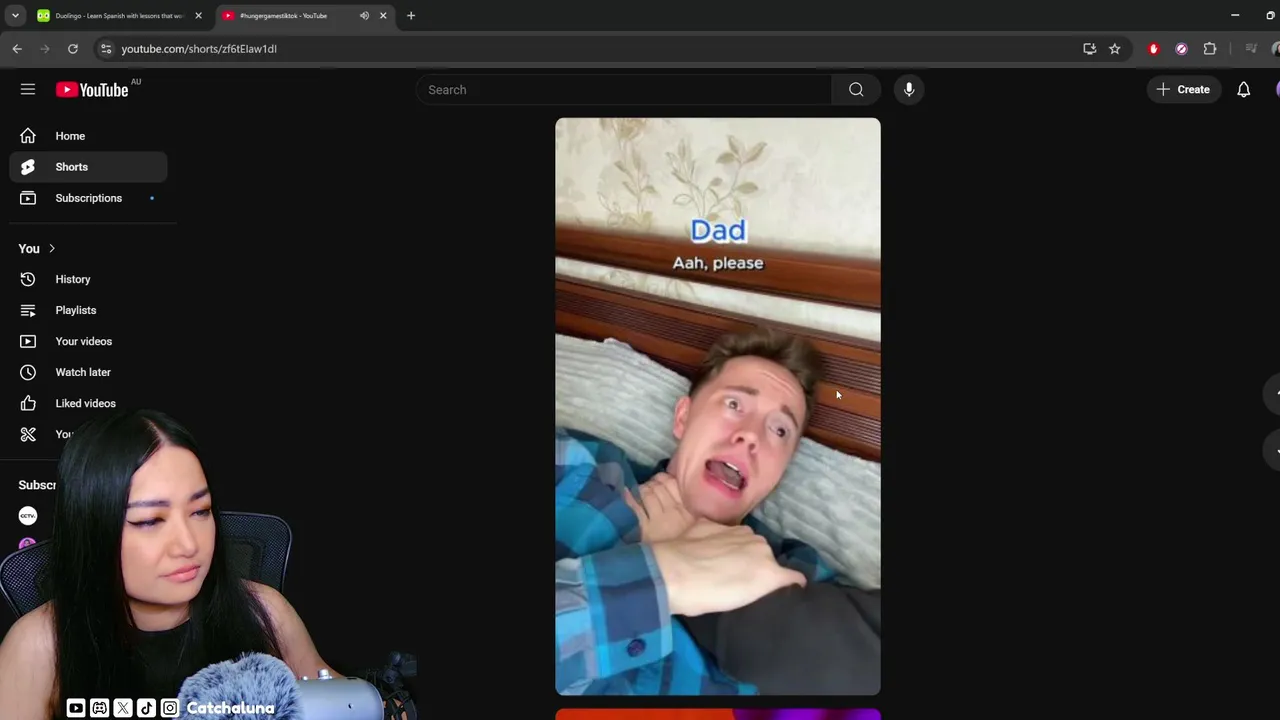1280x720 pixels.
Task: Click the Playlists icon
Action: [28, 310]
